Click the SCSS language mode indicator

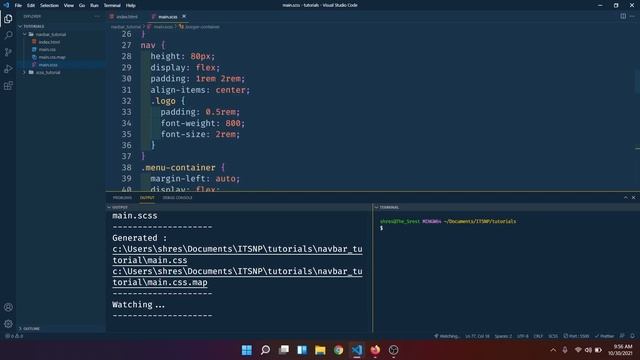[x=553, y=336]
